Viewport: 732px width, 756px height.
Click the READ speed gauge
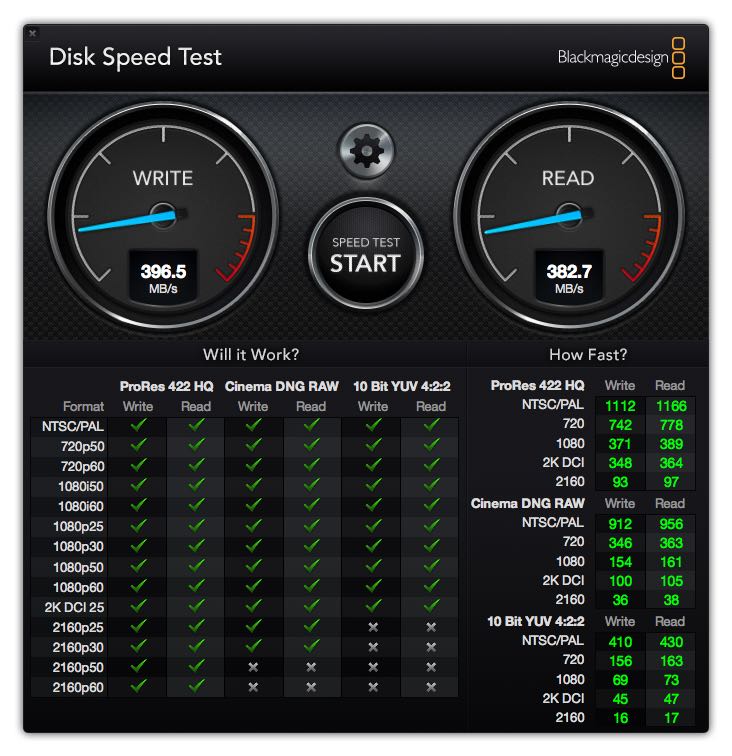569,216
